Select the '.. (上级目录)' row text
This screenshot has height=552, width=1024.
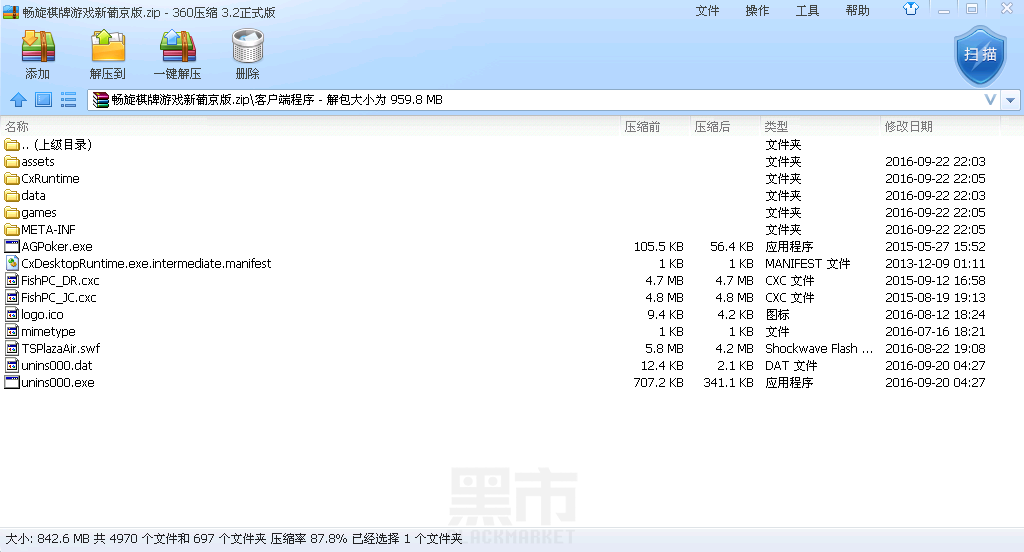pos(56,144)
